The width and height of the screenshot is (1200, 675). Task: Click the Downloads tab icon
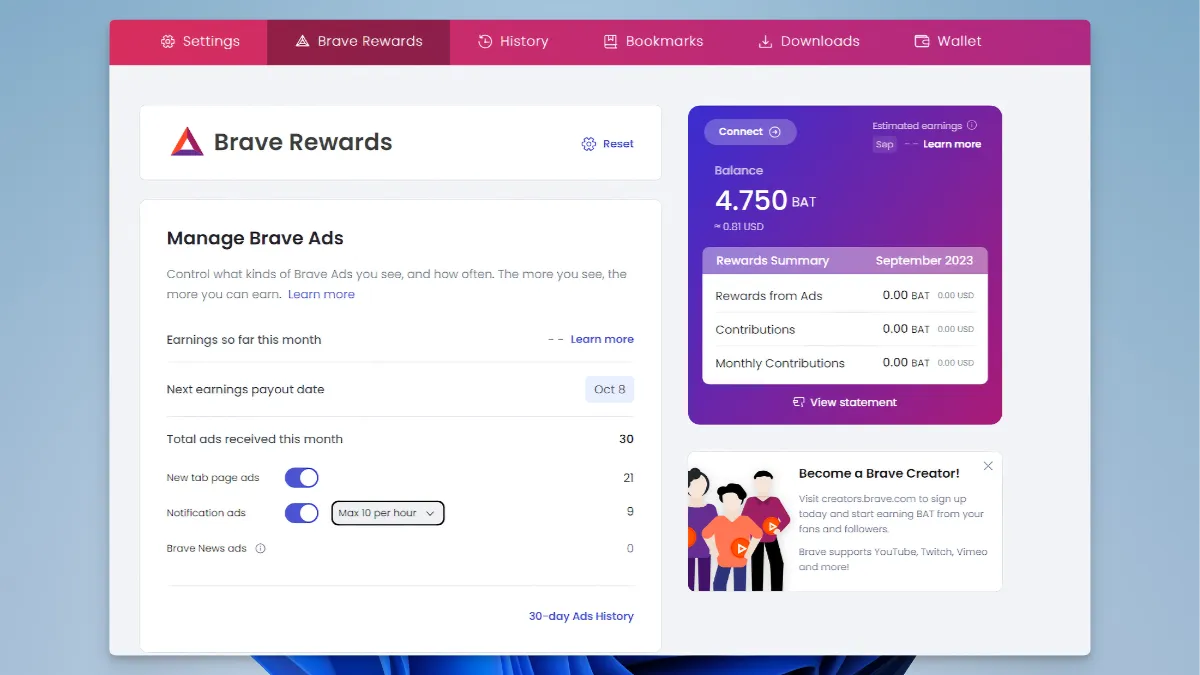click(766, 42)
